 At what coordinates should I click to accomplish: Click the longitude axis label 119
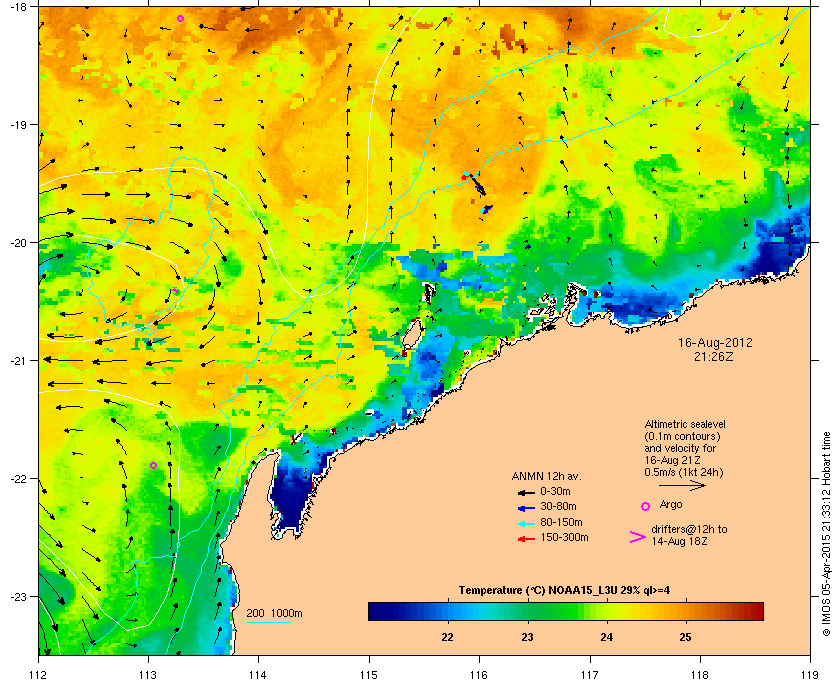click(810, 674)
